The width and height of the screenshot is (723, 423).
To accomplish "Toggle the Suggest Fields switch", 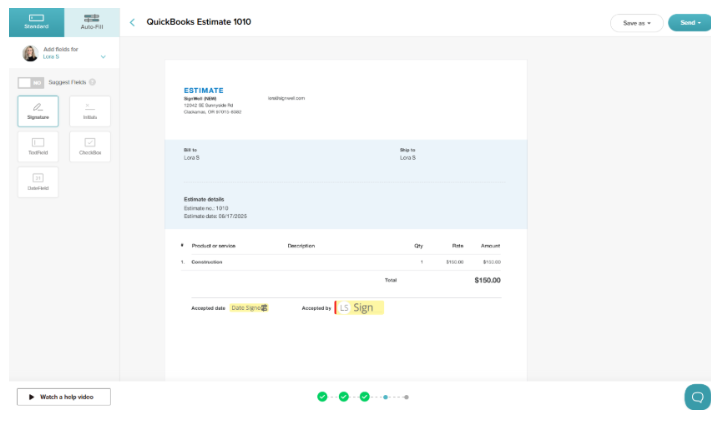I will tap(30, 82).
